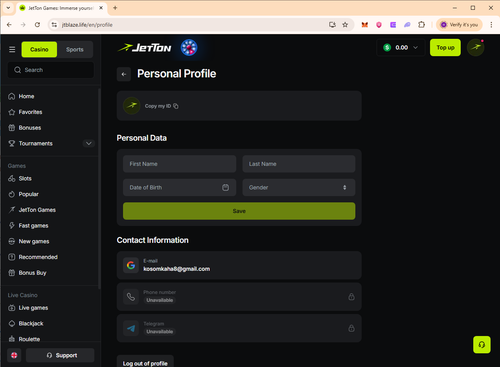This screenshot has width=500, height=367.
Task: Click the address bar URL
Action: (87, 25)
